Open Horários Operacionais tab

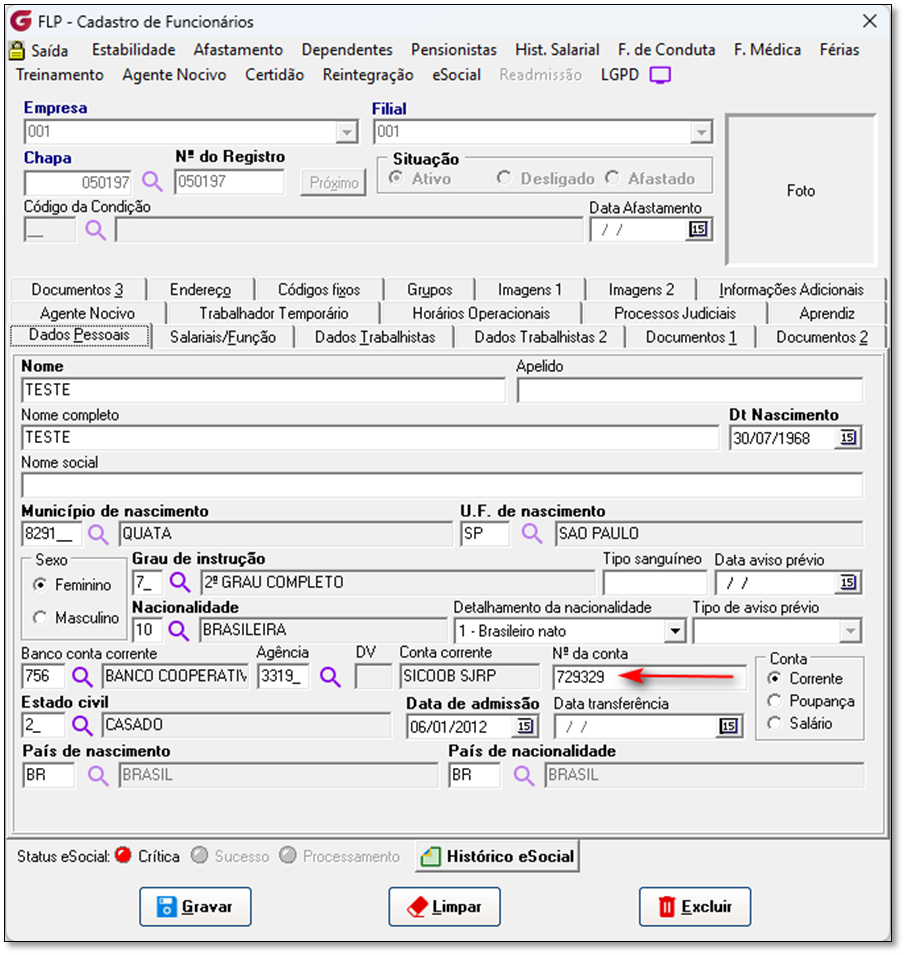point(481,314)
